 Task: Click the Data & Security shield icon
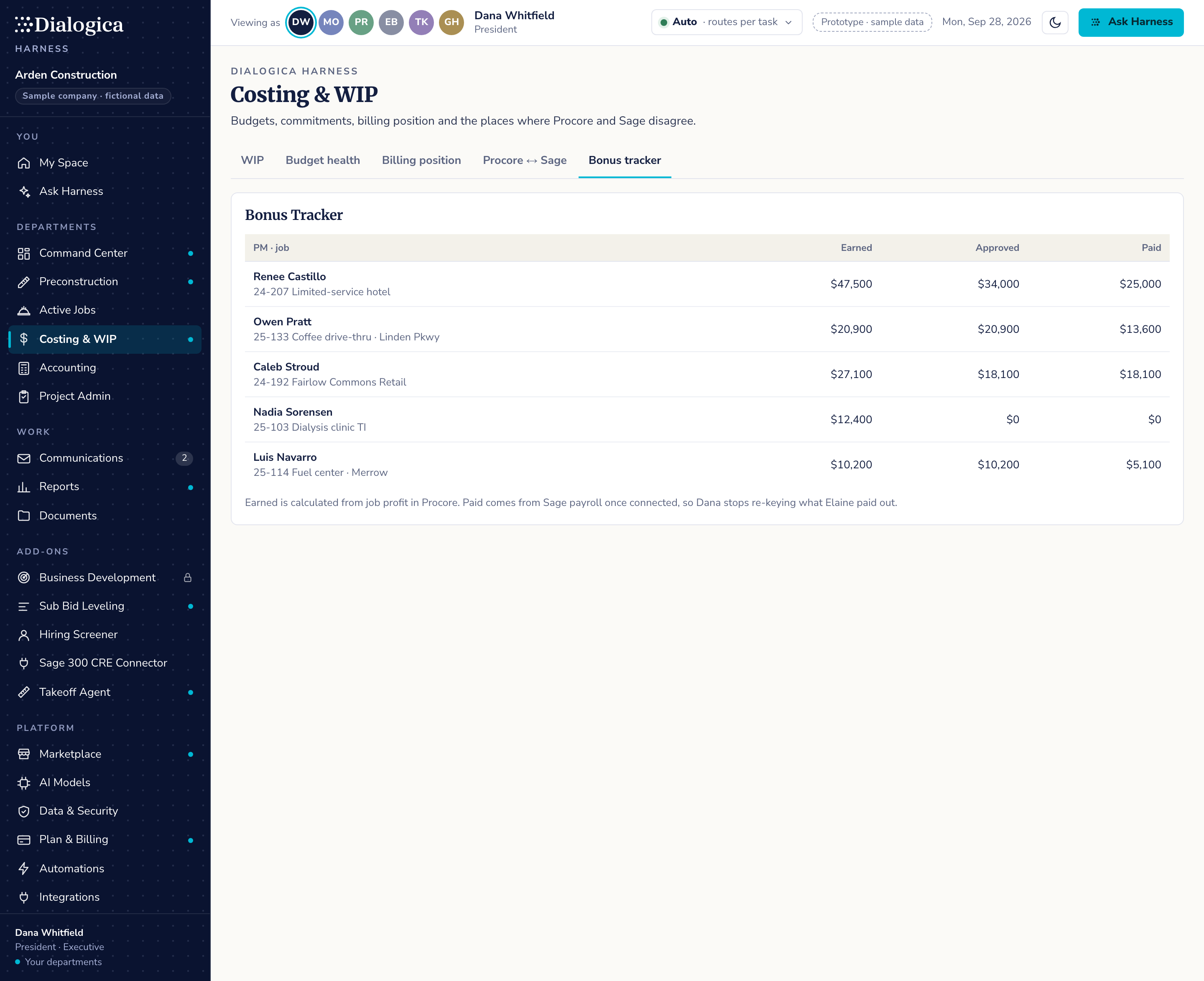point(24,811)
